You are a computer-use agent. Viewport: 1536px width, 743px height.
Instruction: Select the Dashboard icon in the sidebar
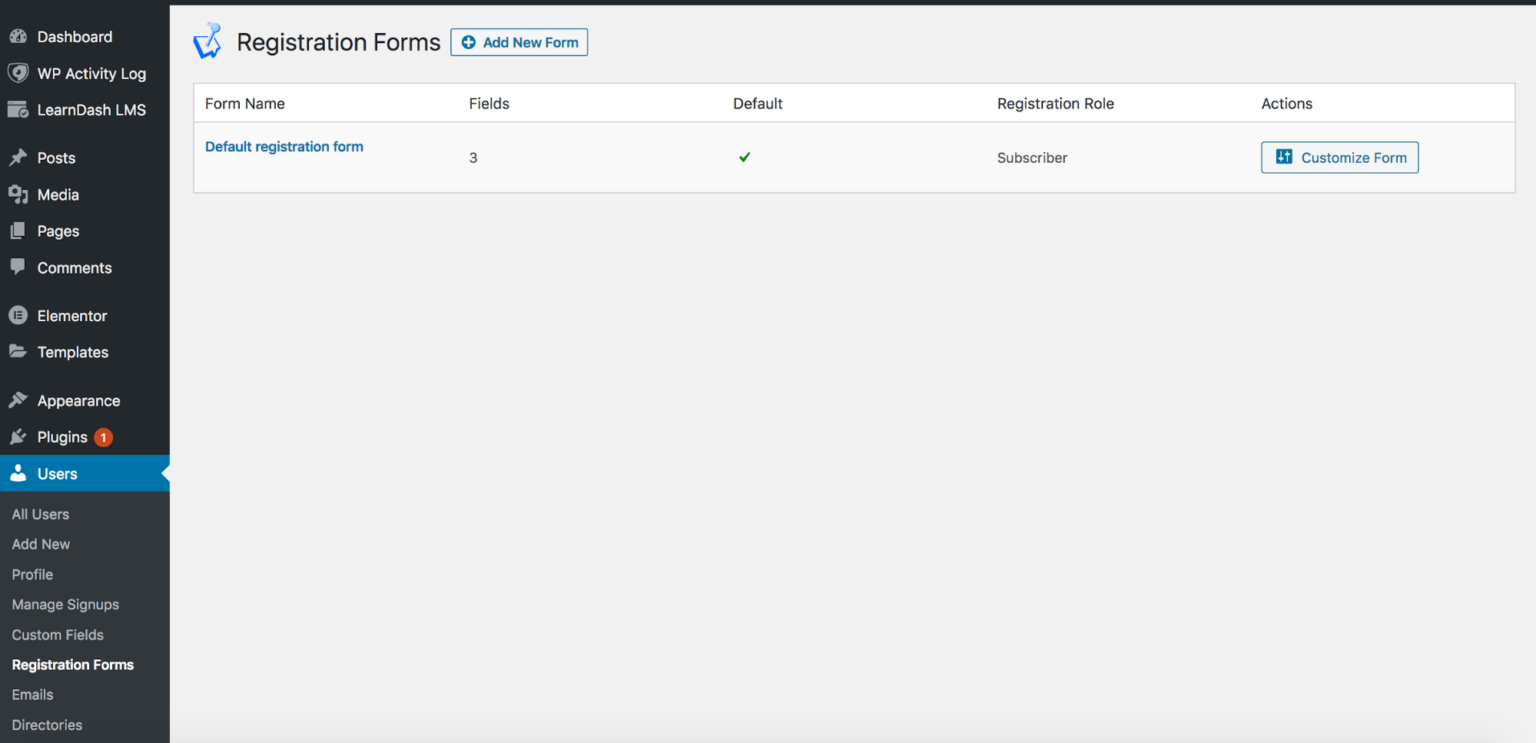[21, 36]
